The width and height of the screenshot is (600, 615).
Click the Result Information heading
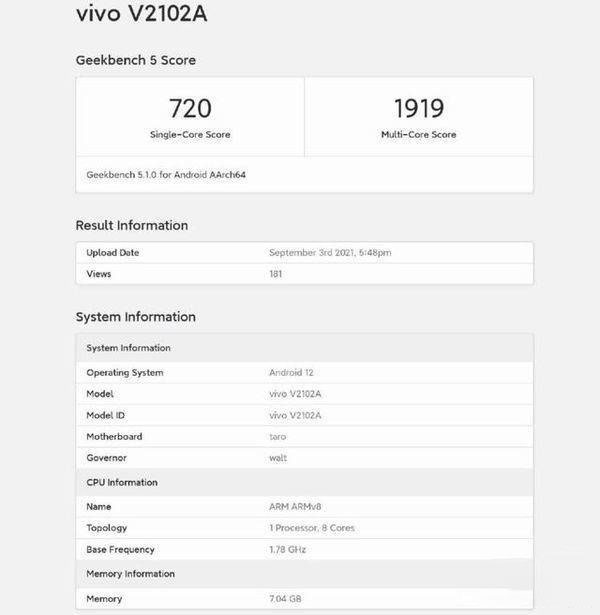point(132,225)
